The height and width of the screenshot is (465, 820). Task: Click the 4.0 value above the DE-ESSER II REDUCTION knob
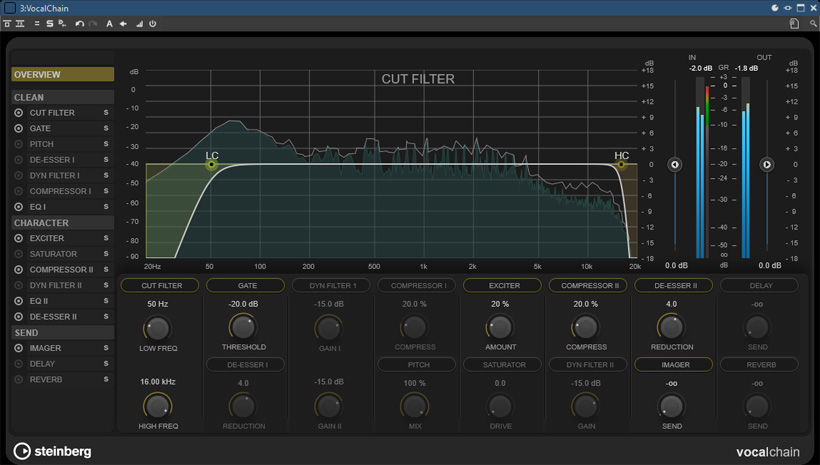(671, 304)
